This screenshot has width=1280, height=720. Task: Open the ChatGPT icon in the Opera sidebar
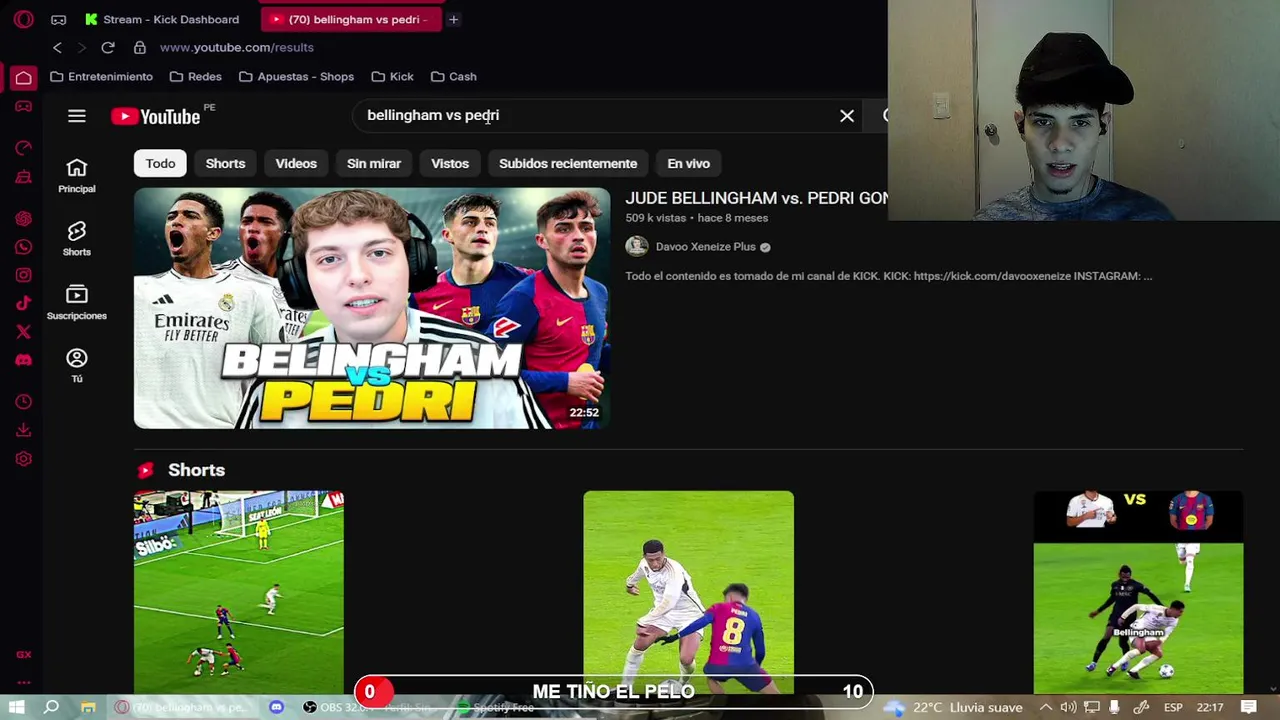pos(23,219)
